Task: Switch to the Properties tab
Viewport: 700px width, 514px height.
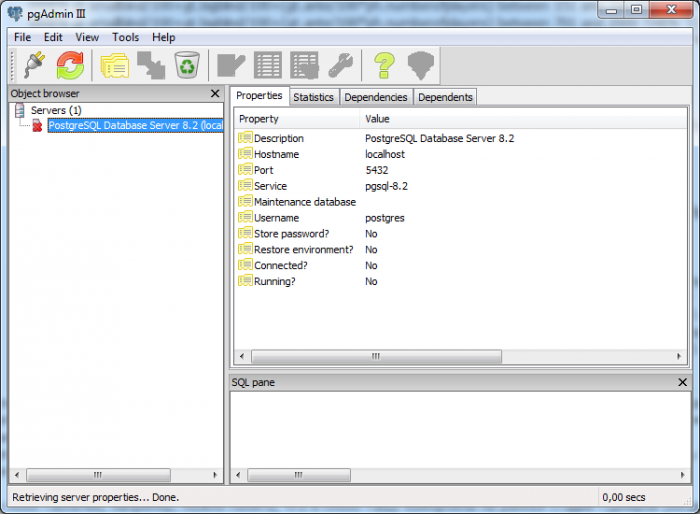Action: [259, 96]
